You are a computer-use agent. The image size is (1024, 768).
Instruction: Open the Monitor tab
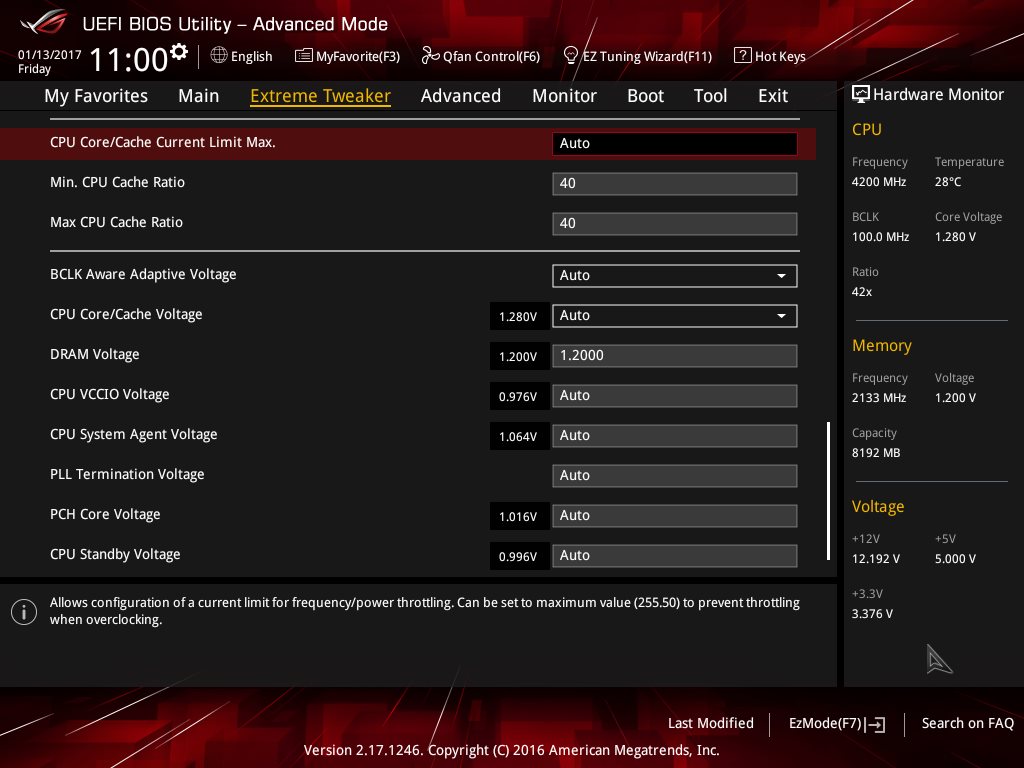(x=564, y=96)
